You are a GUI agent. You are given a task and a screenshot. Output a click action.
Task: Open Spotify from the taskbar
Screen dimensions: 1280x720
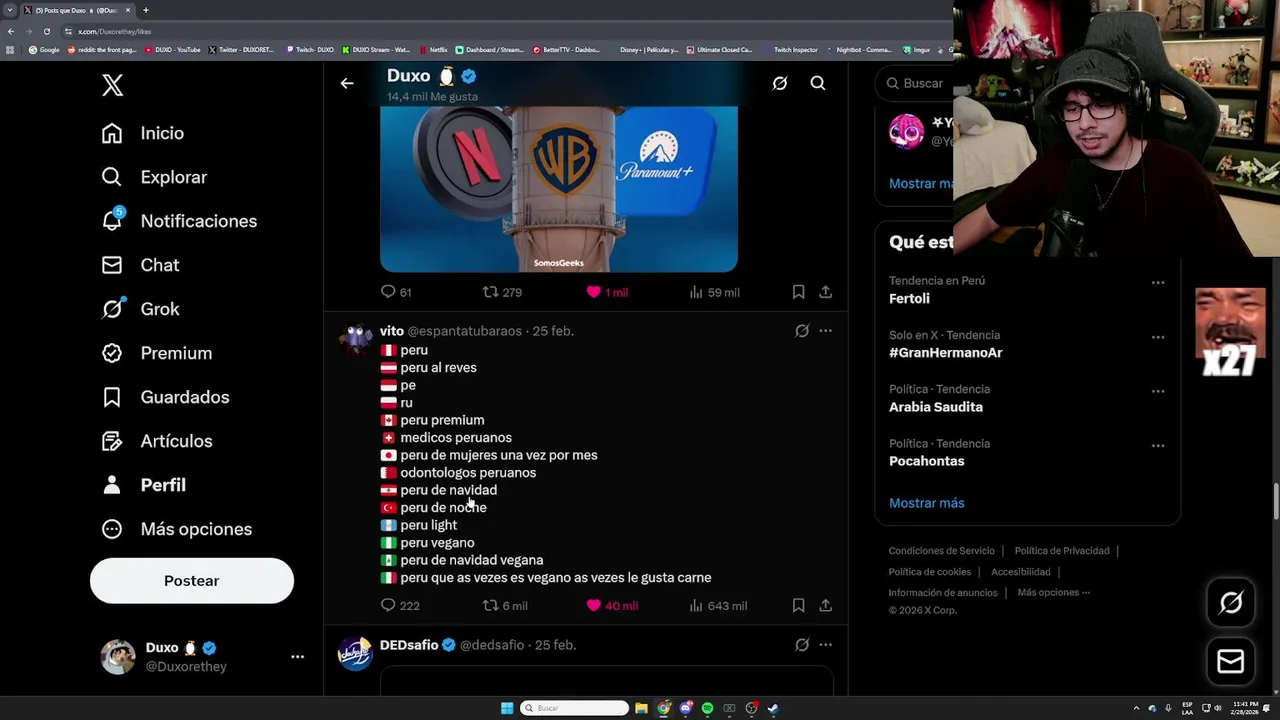[x=707, y=708]
